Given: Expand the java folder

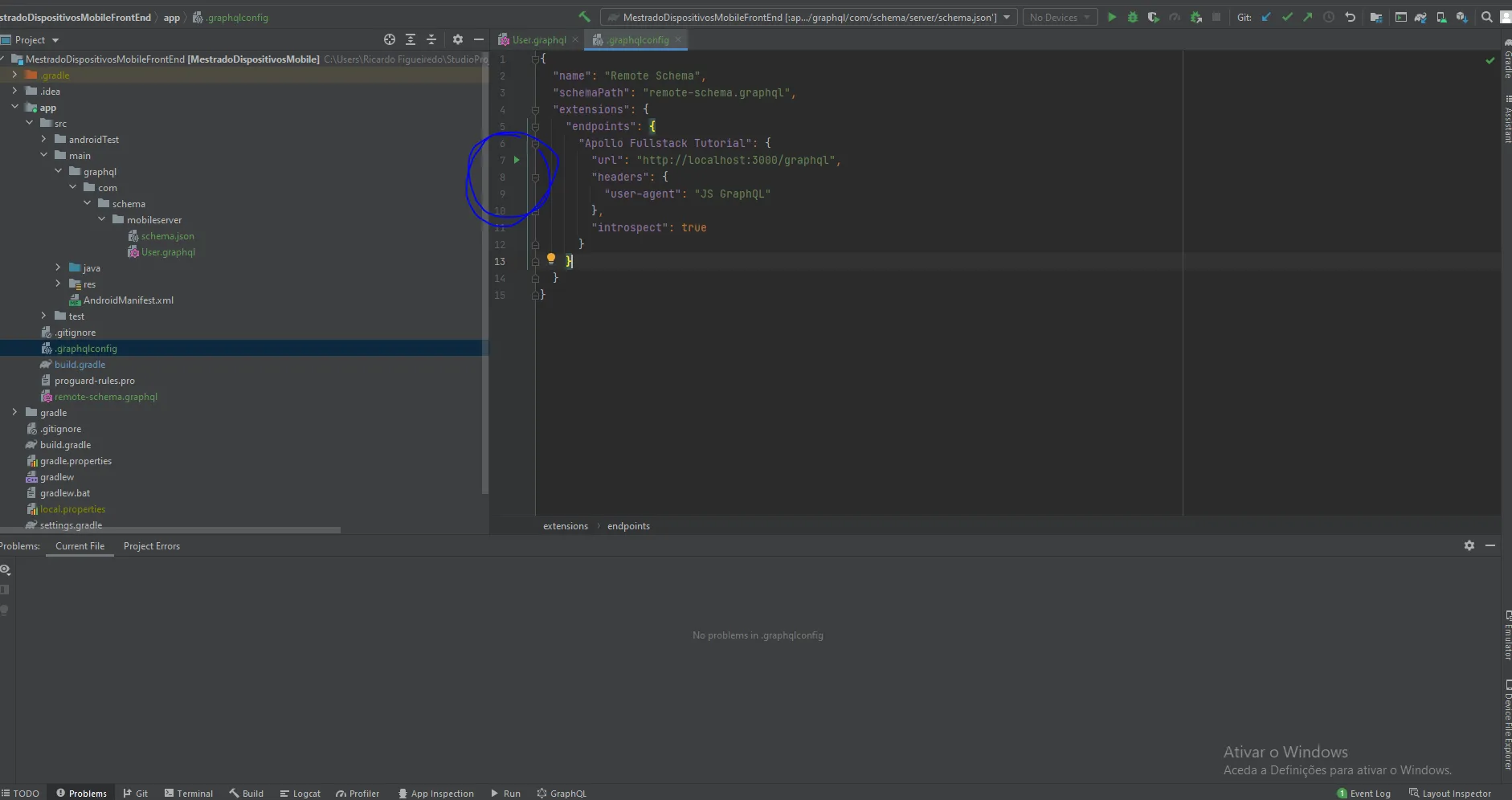Looking at the screenshot, I should click(x=58, y=267).
